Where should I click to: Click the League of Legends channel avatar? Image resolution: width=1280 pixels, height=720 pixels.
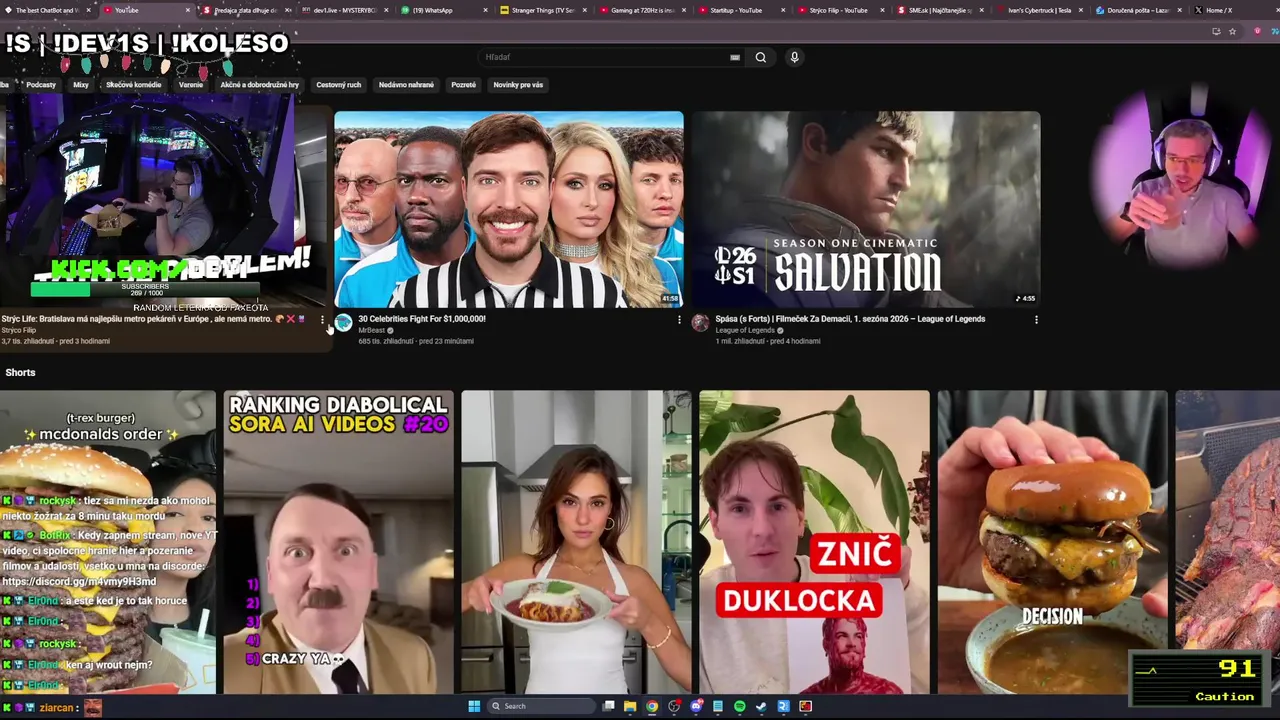[700, 322]
